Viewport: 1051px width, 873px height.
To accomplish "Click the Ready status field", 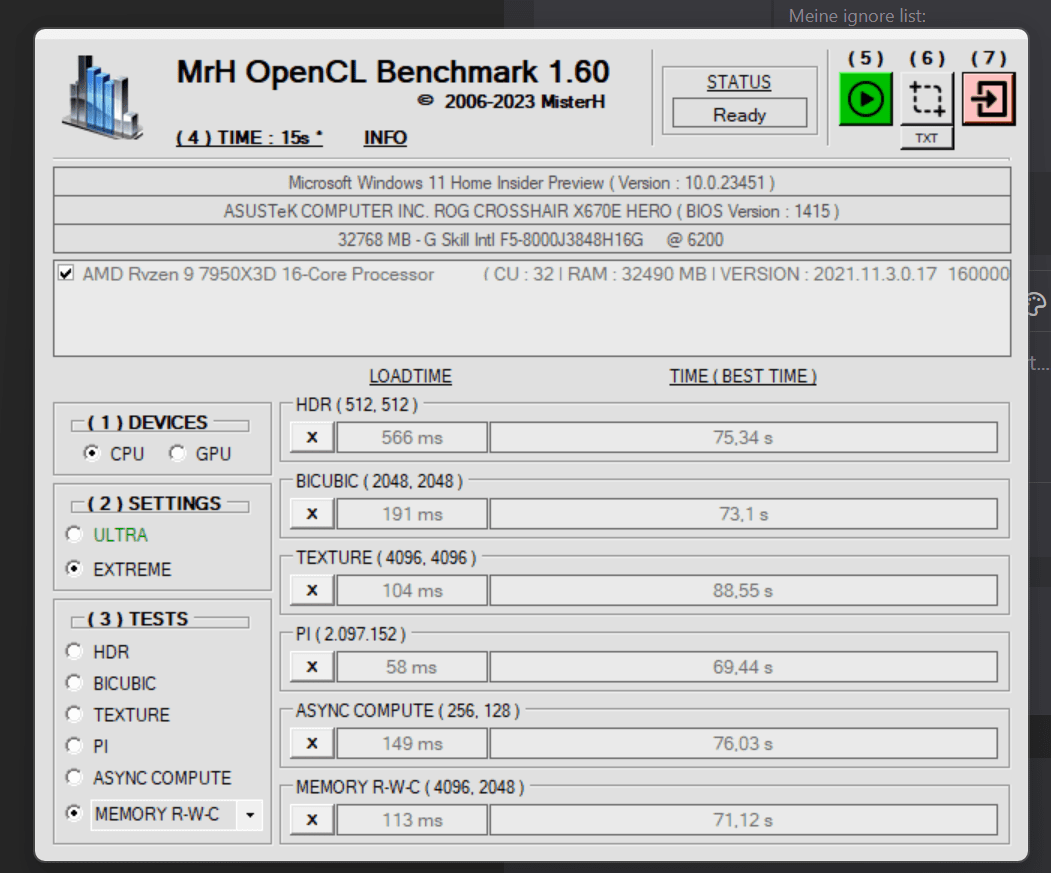I will pyautogui.click(x=739, y=115).
